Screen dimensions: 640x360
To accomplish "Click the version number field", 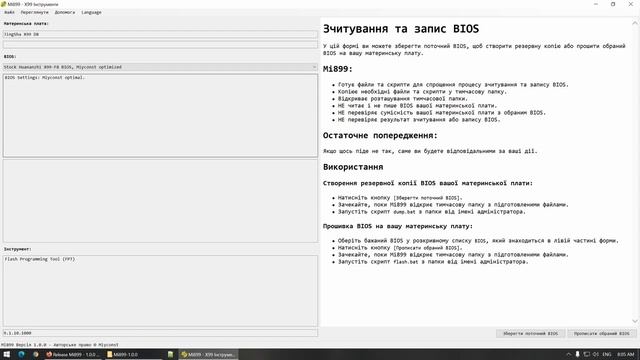I will pos(160,333).
